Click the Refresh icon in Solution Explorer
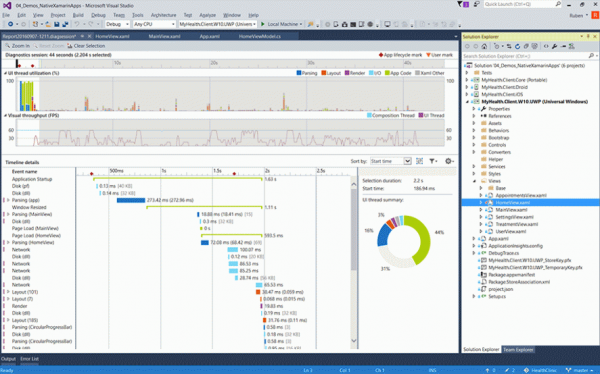The height and width of the screenshot is (374, 600). coord(517,46)
